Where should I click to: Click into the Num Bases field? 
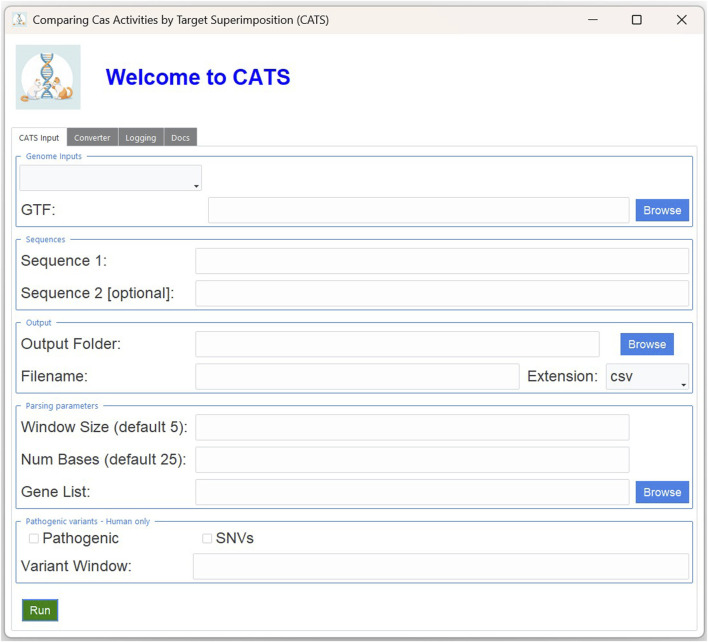(412, 460)
